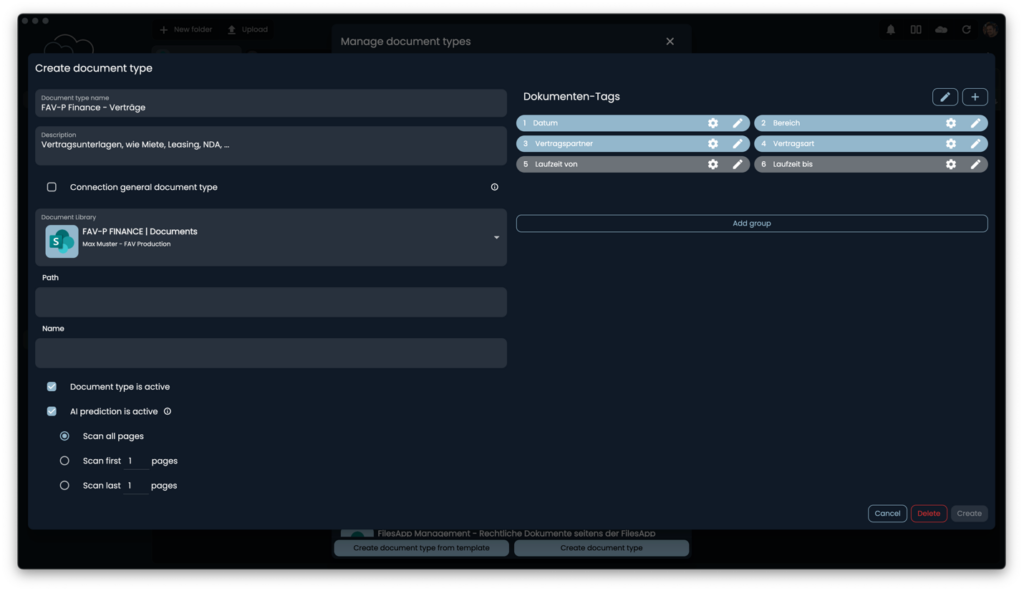Enable Connection general document type checkbox
1024x591 pixels.
click(52, 187)
